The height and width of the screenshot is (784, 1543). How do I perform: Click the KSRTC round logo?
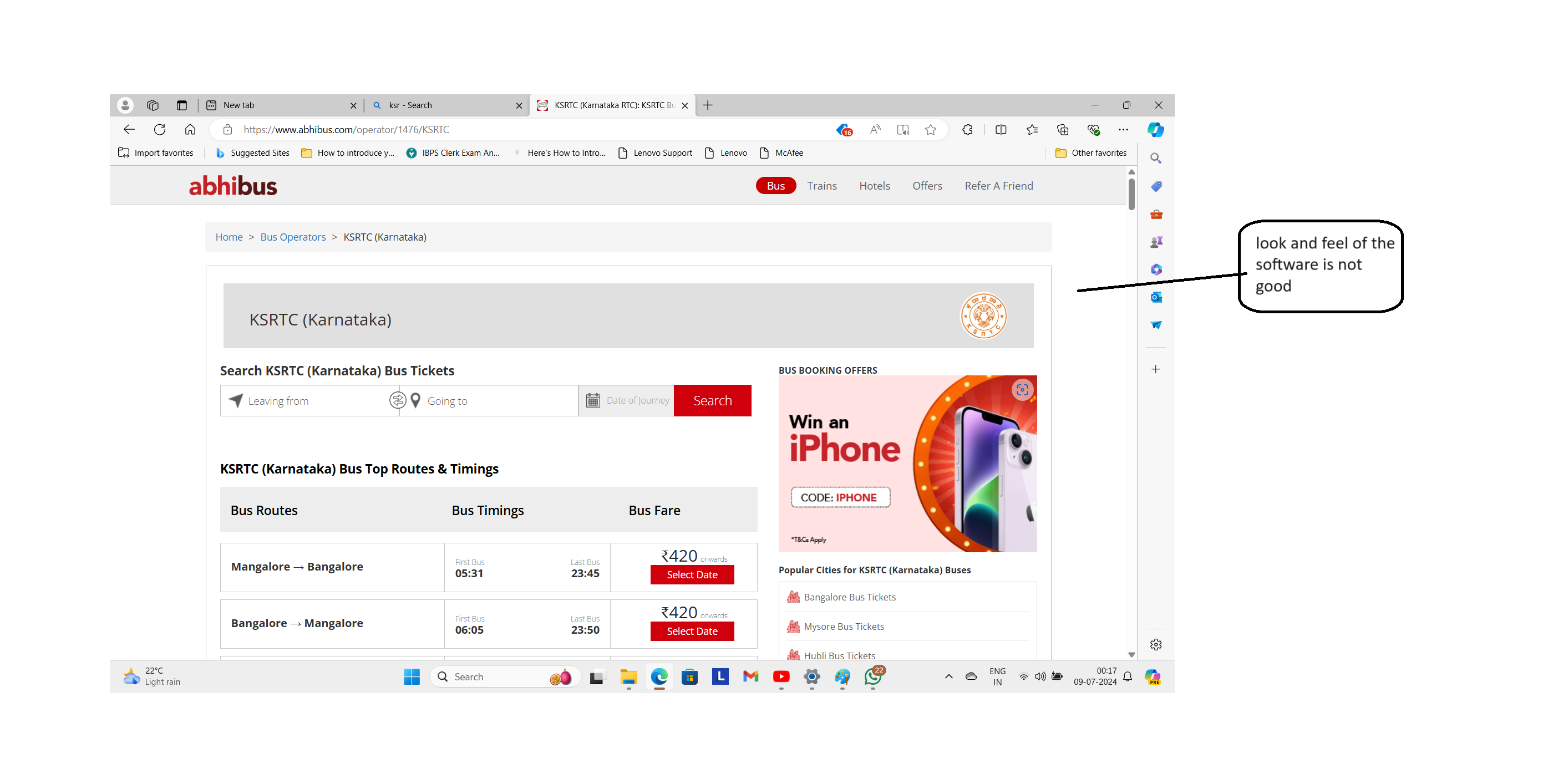[x=983, y=315]
